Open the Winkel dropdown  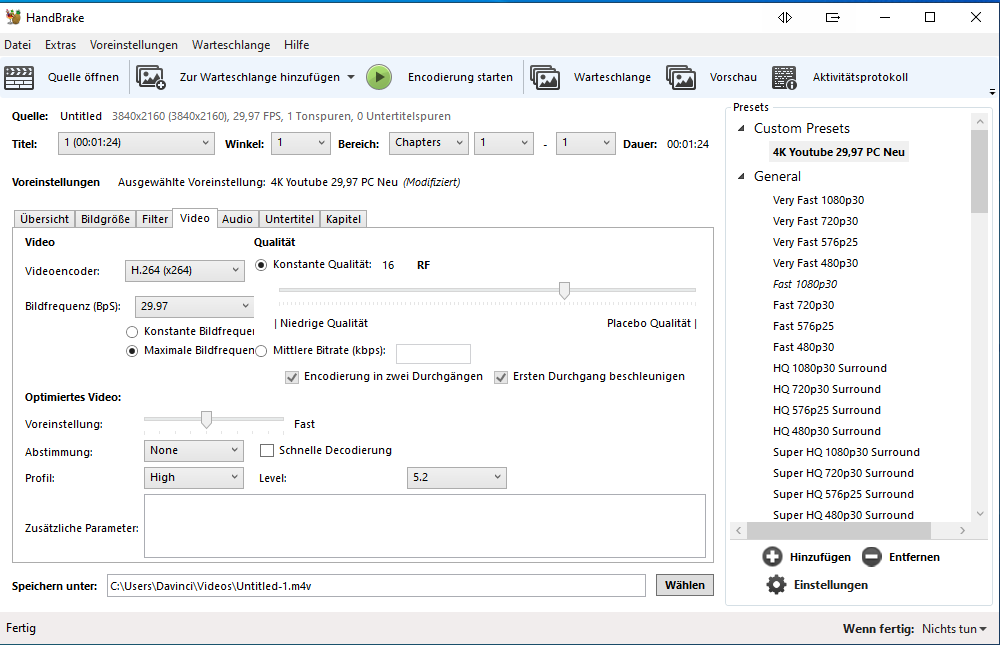(300, 143)
